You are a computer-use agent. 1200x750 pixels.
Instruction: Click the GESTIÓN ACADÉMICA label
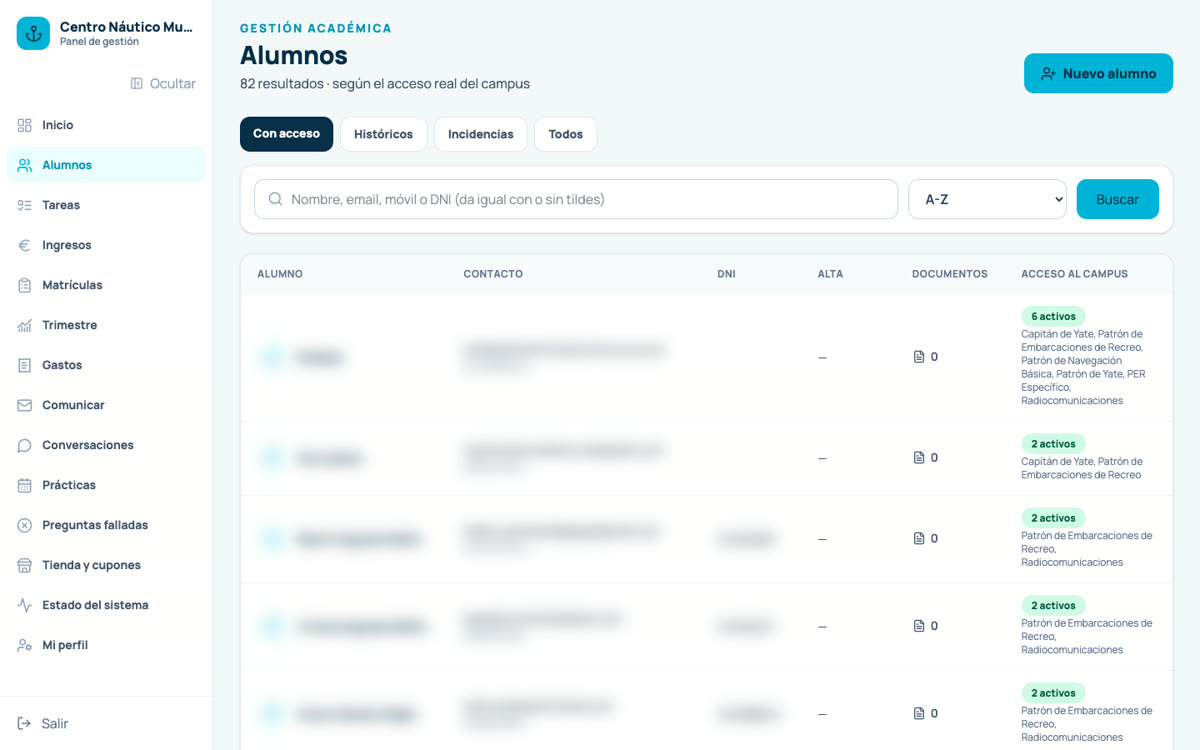click(316, 28)
